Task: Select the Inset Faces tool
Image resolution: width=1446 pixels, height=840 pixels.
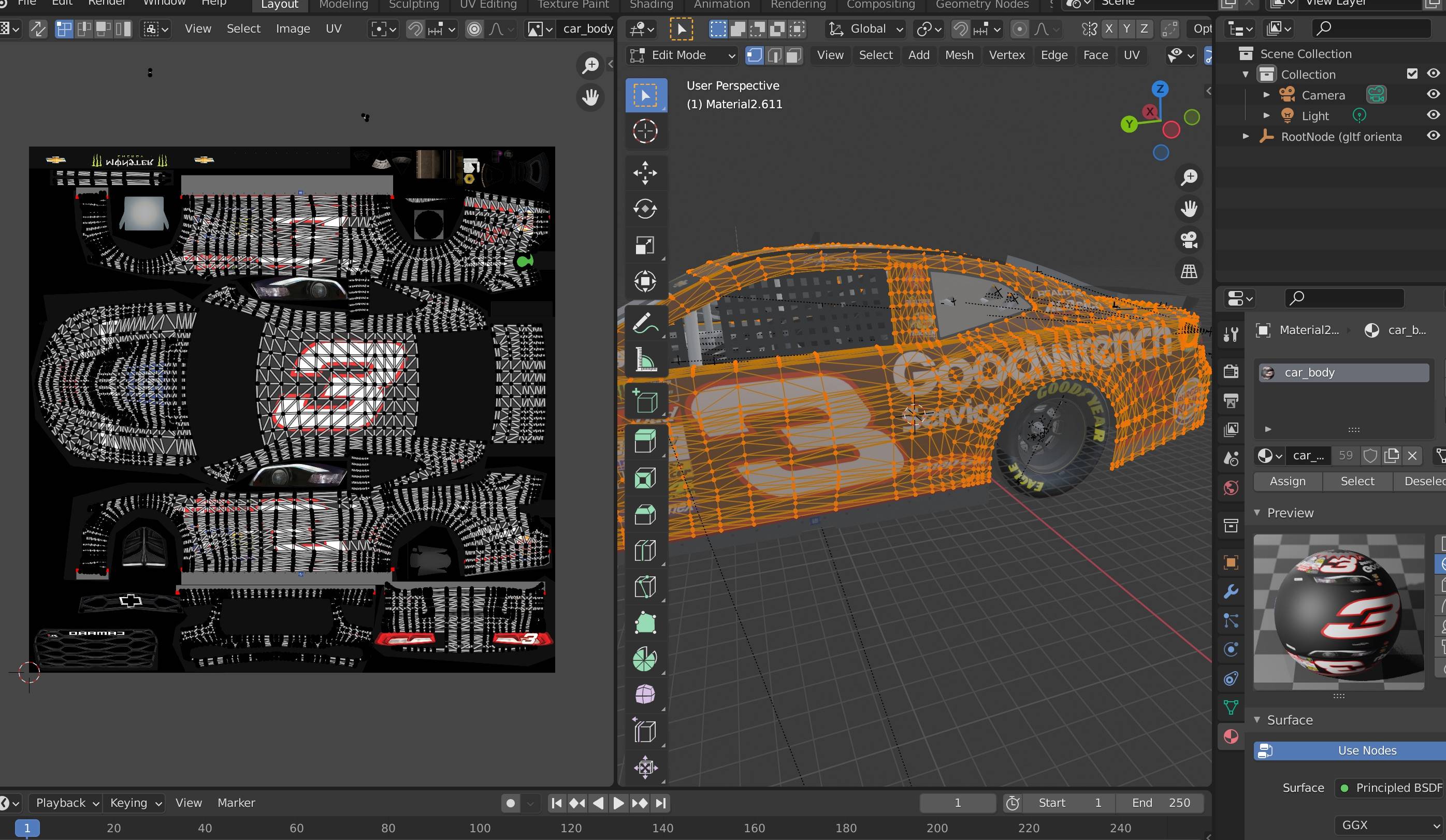Action: coord(645,478)
